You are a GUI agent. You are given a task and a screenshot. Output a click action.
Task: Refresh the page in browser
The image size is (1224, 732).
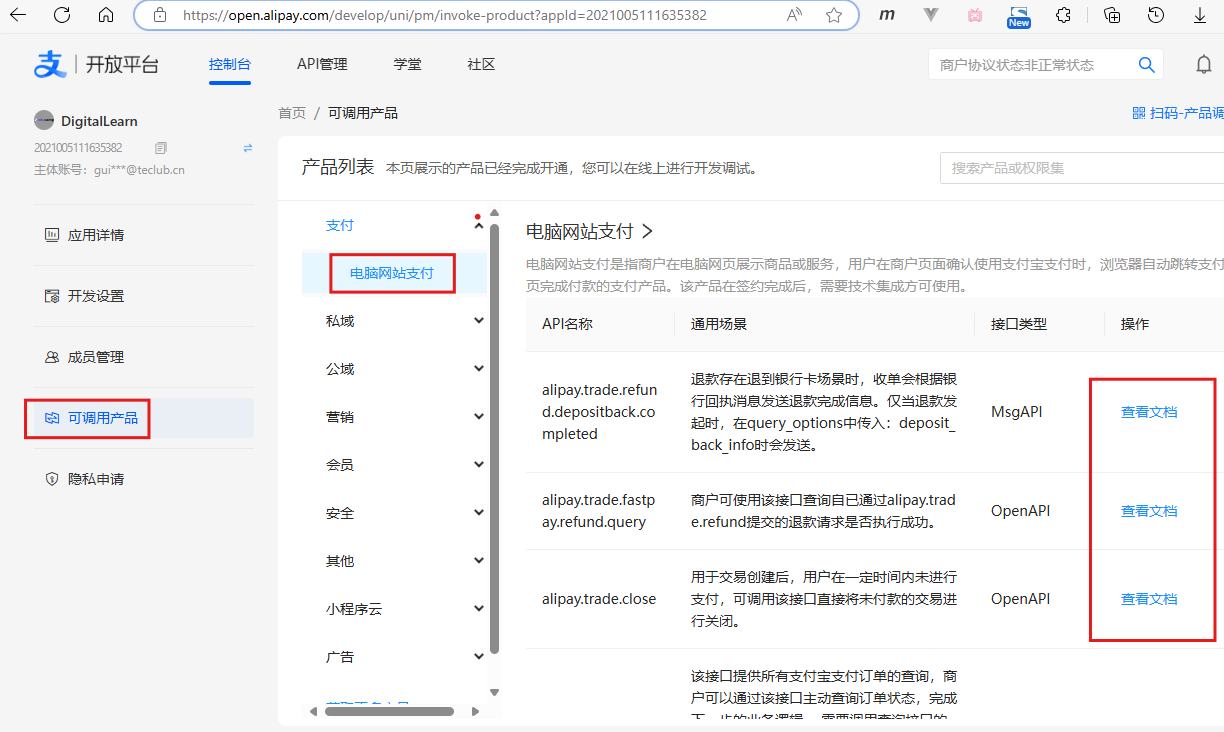[62, 15]
